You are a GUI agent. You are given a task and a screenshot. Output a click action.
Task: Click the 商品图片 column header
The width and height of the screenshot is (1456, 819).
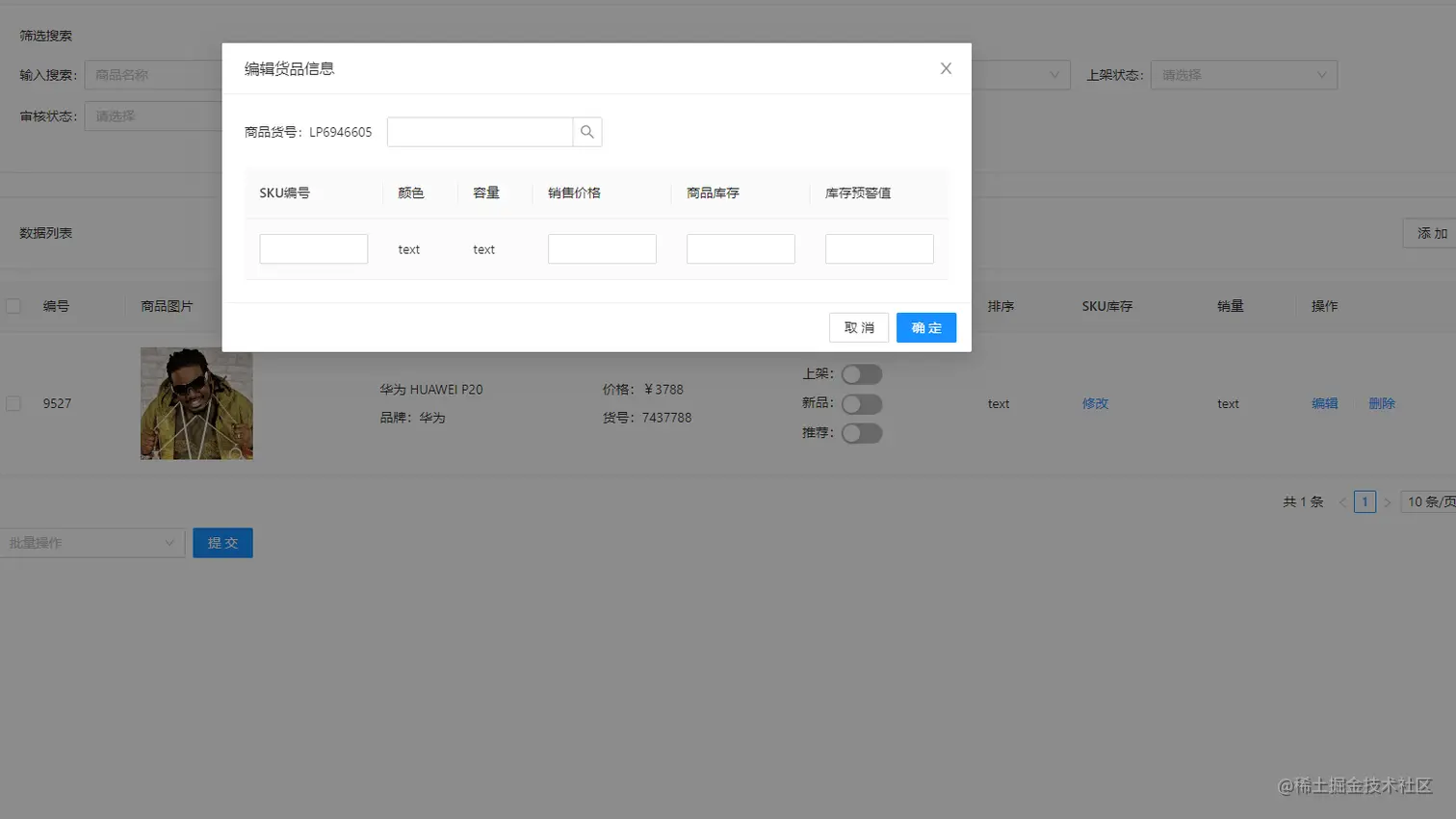(167, 306)
